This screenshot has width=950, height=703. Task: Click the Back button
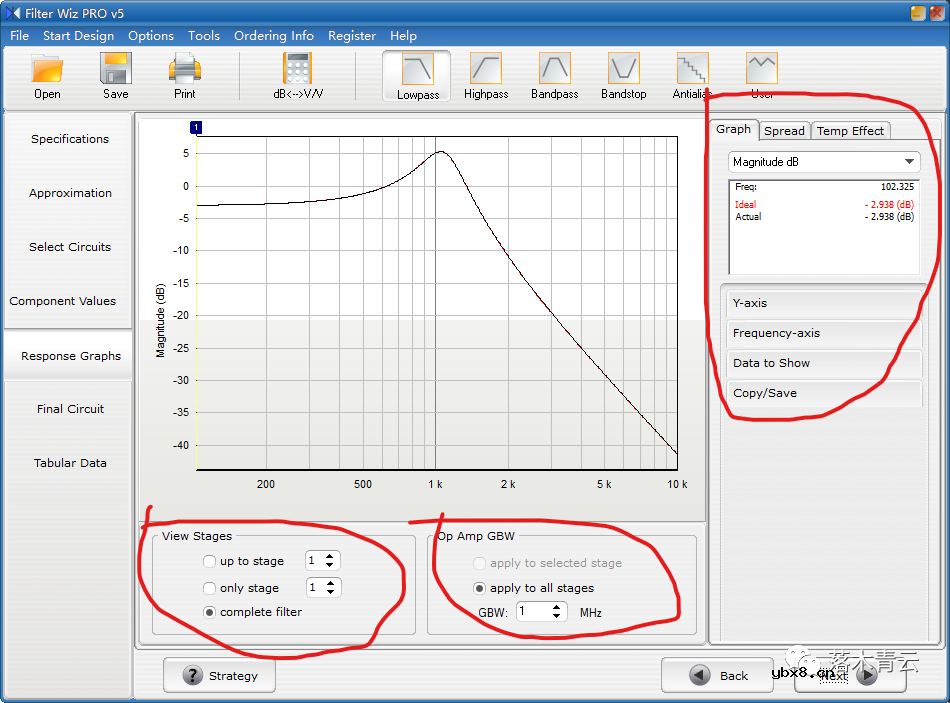717,675
